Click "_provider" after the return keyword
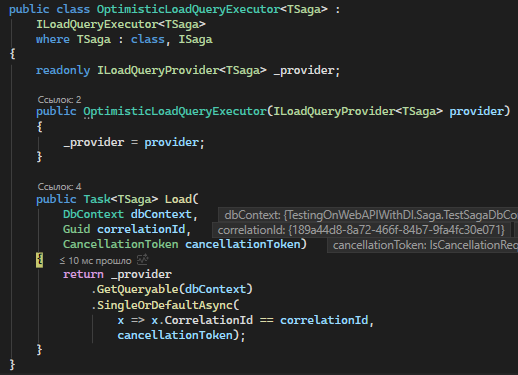Image resolution: width=518 pixels, height=375 pixels. point(141,274)
